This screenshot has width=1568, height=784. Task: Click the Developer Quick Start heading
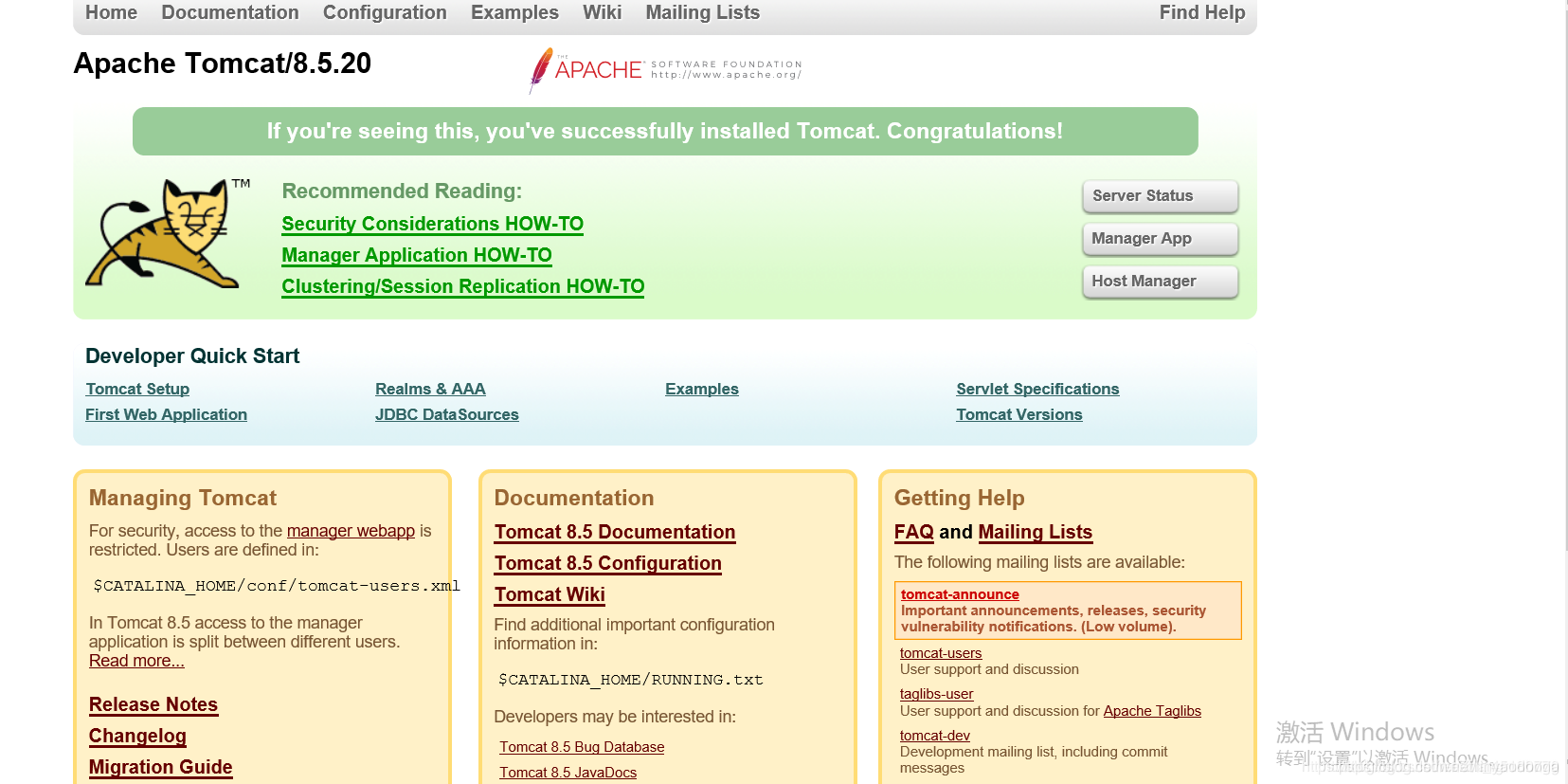(192, 356)
